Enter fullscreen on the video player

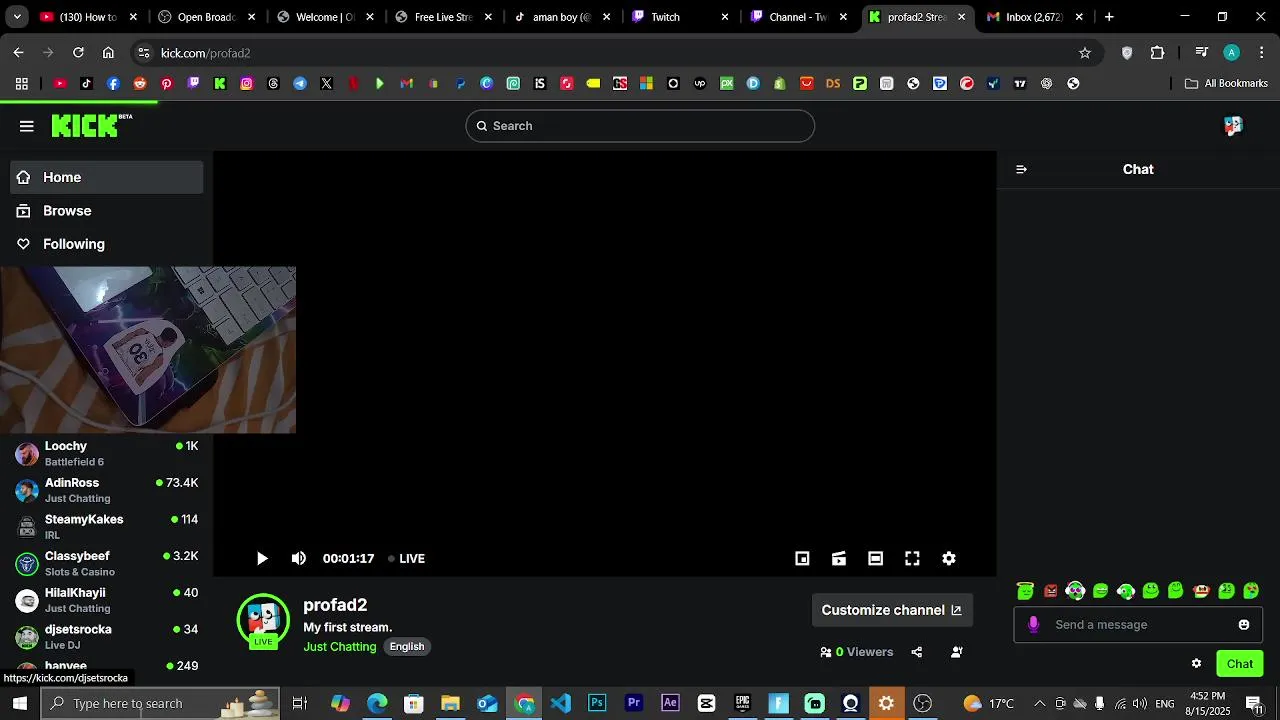(x=912, y=559)
